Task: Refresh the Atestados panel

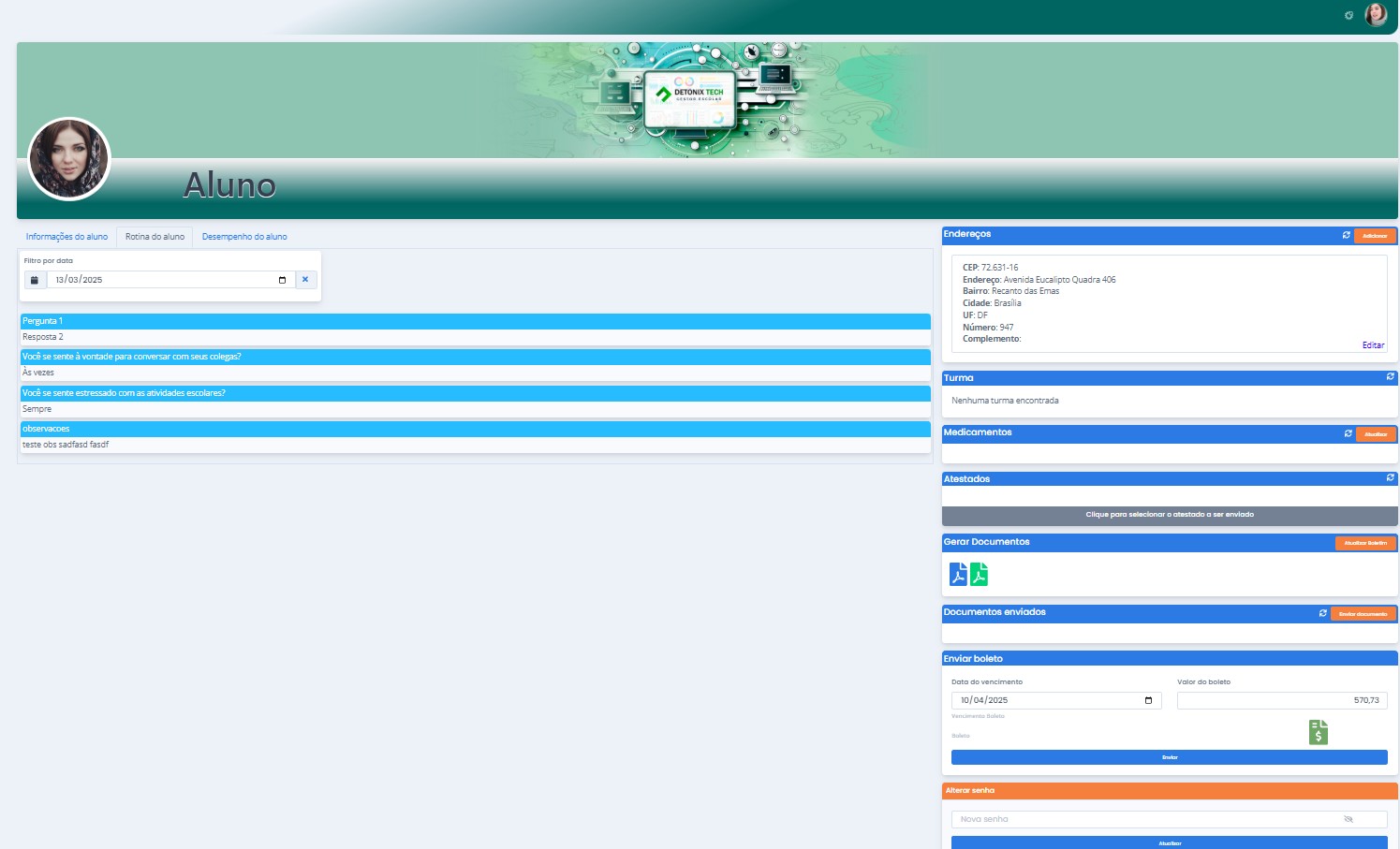Action: point(1390,477)
